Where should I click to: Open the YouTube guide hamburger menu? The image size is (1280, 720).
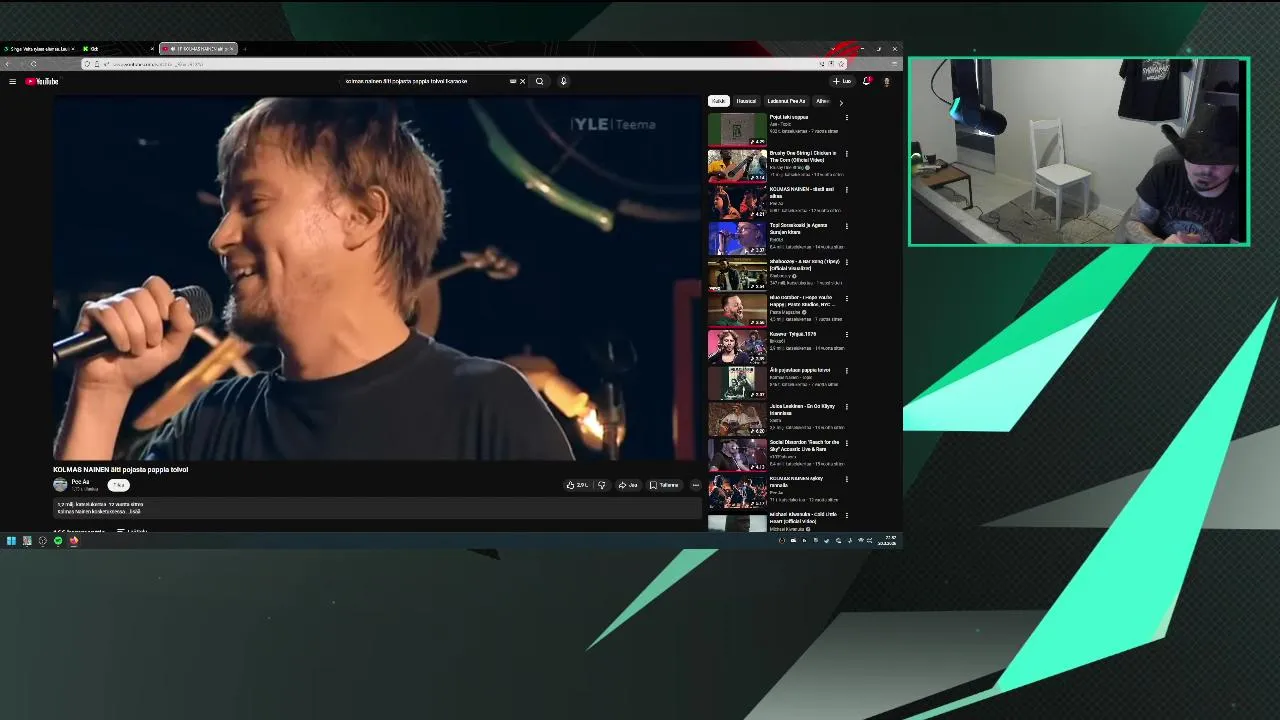(x=12, y=81)
